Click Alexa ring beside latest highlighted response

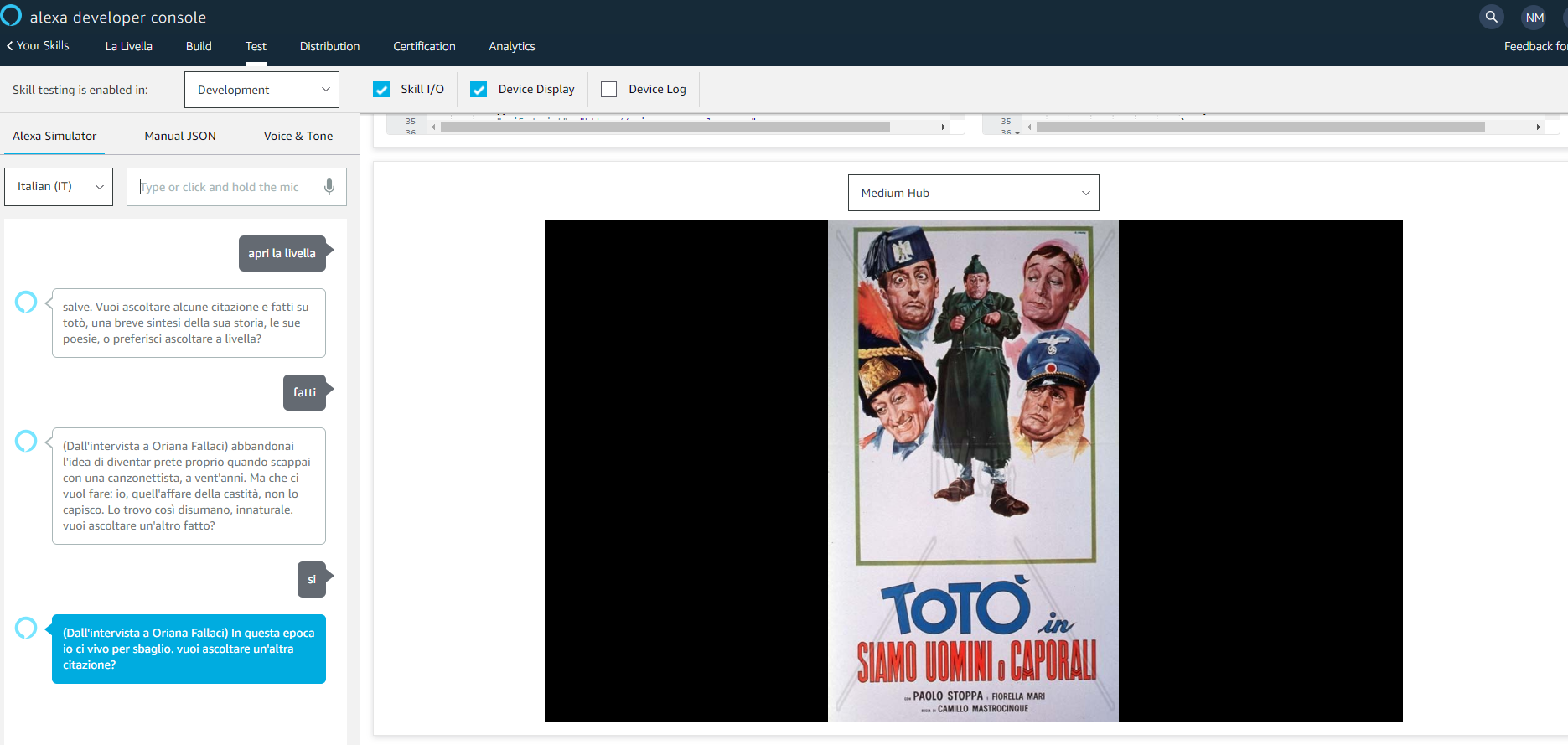tap(26, 628)
